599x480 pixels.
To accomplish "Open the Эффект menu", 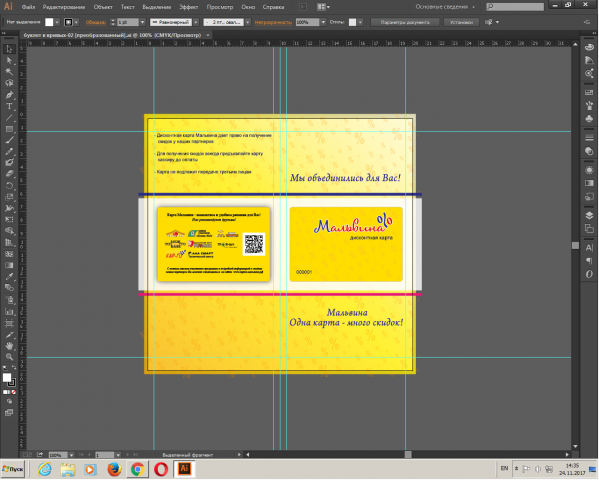I will (x=189, y=7).
